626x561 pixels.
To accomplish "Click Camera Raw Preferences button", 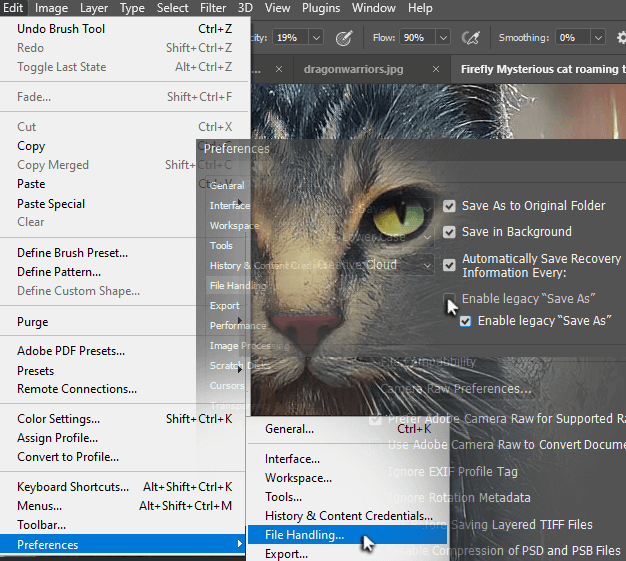I will tap(456, 389).
